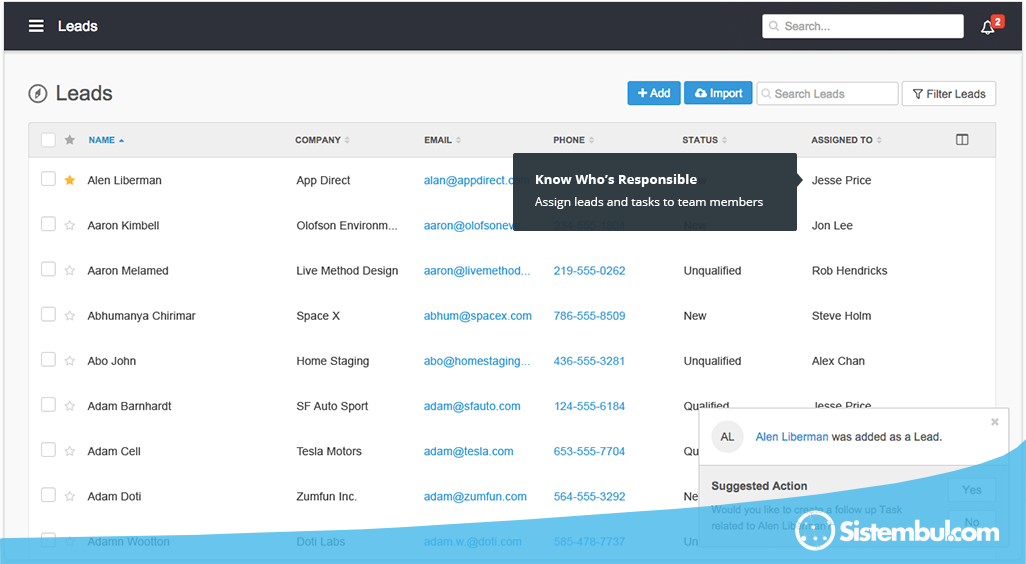
Task: Call phone number 653-555-7704
Action: tap(590, 451)
